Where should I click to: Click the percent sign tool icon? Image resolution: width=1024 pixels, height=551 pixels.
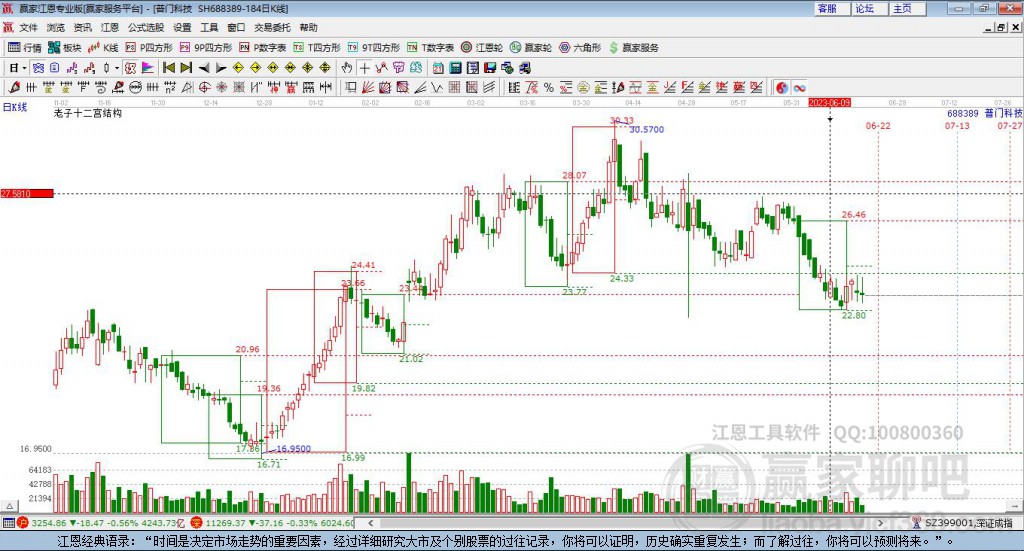click(549, 87)
